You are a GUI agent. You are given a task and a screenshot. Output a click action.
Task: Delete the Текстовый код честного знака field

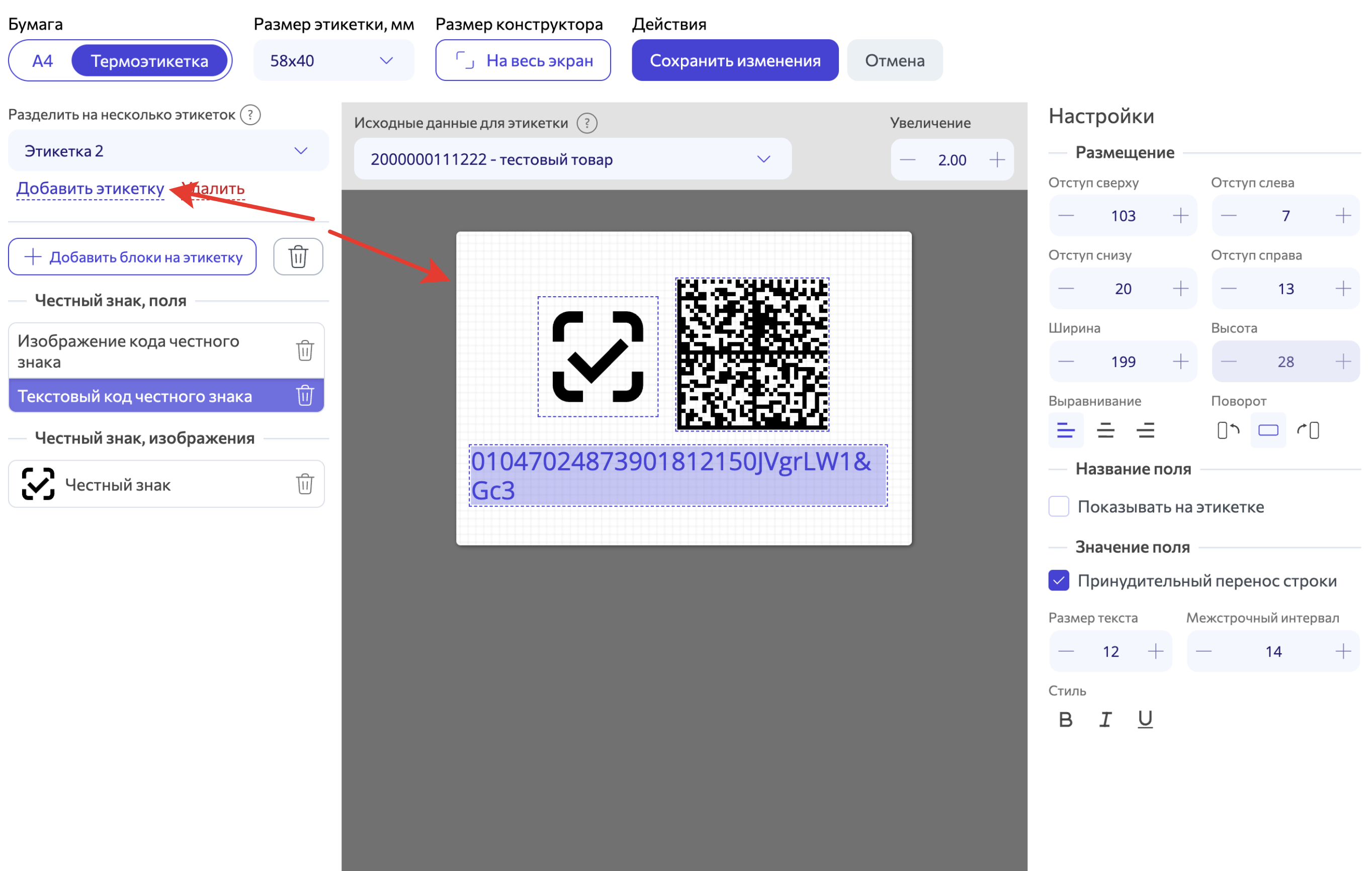305,395
